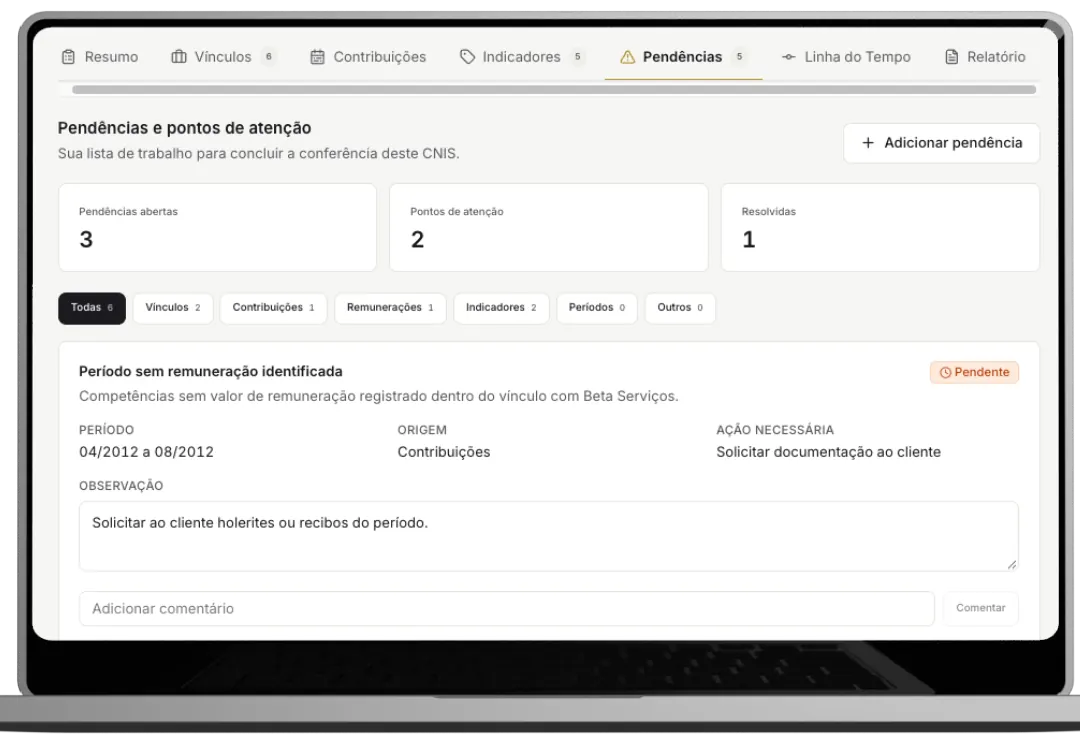Click the subtitle 'Sua lista de trabalho' text
Screen dimensions: 1080x744
[258, 153]
